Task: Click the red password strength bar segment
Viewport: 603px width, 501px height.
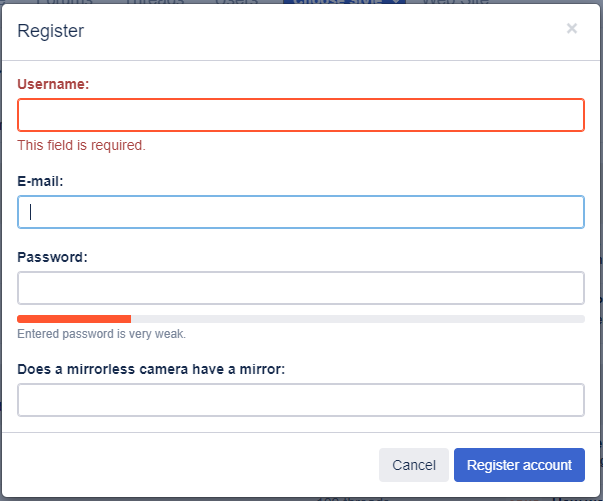Action: click(74, 319)
